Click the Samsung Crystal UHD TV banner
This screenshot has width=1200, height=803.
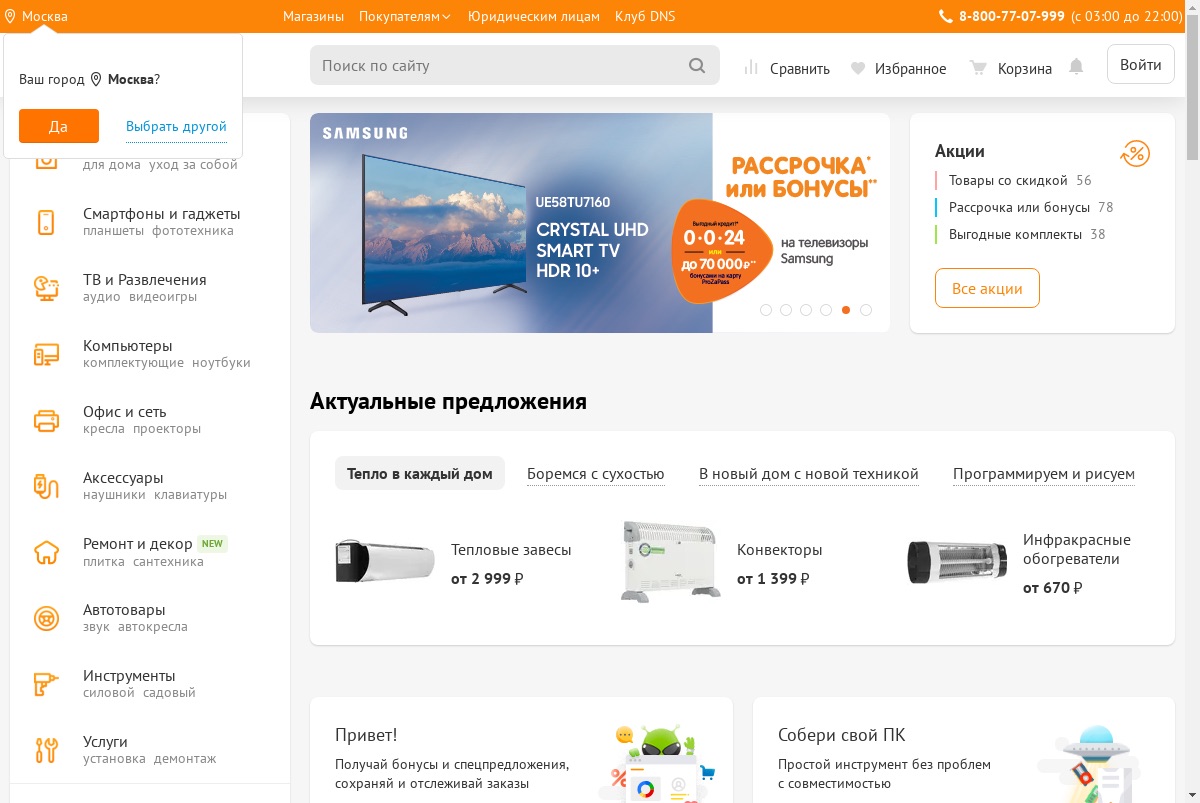(600, 223)
